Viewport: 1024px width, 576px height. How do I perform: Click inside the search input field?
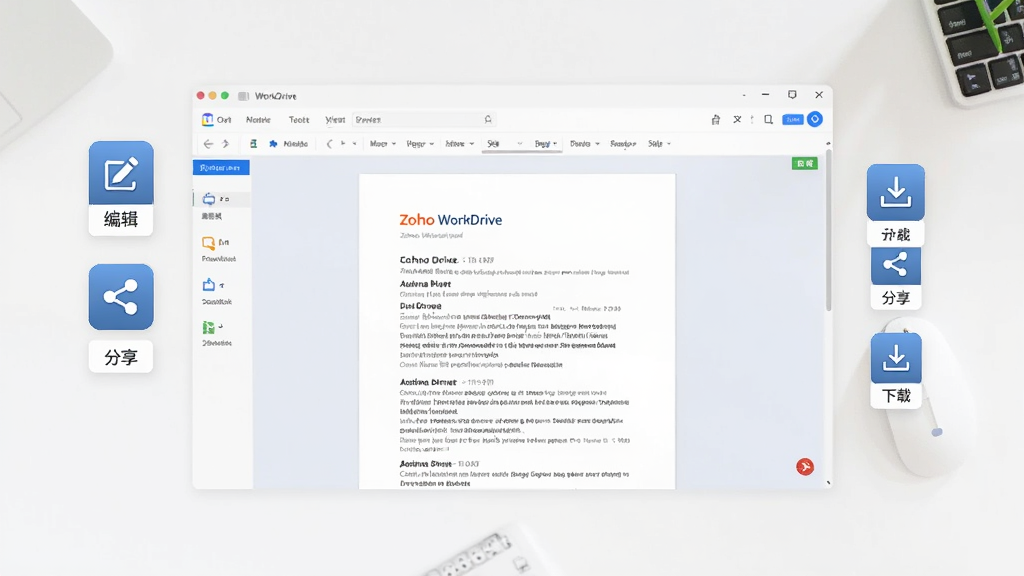coord(423,120)
